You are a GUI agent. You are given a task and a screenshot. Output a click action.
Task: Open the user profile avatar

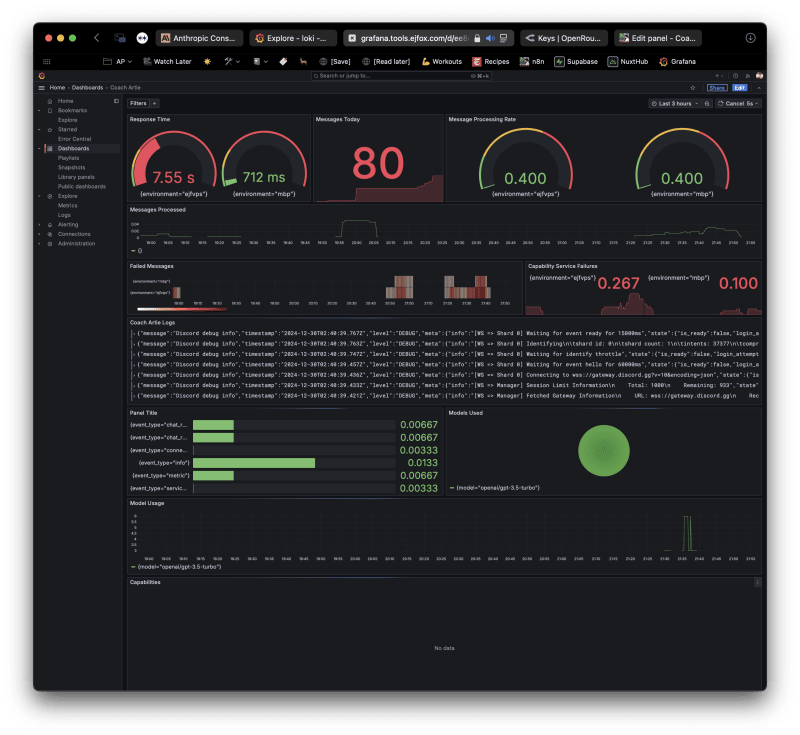(x=759, y=76)
